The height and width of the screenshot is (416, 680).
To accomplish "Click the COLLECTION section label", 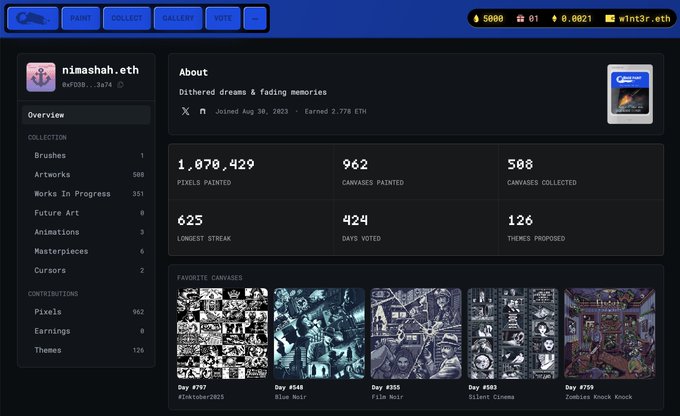I will (47, 138).
